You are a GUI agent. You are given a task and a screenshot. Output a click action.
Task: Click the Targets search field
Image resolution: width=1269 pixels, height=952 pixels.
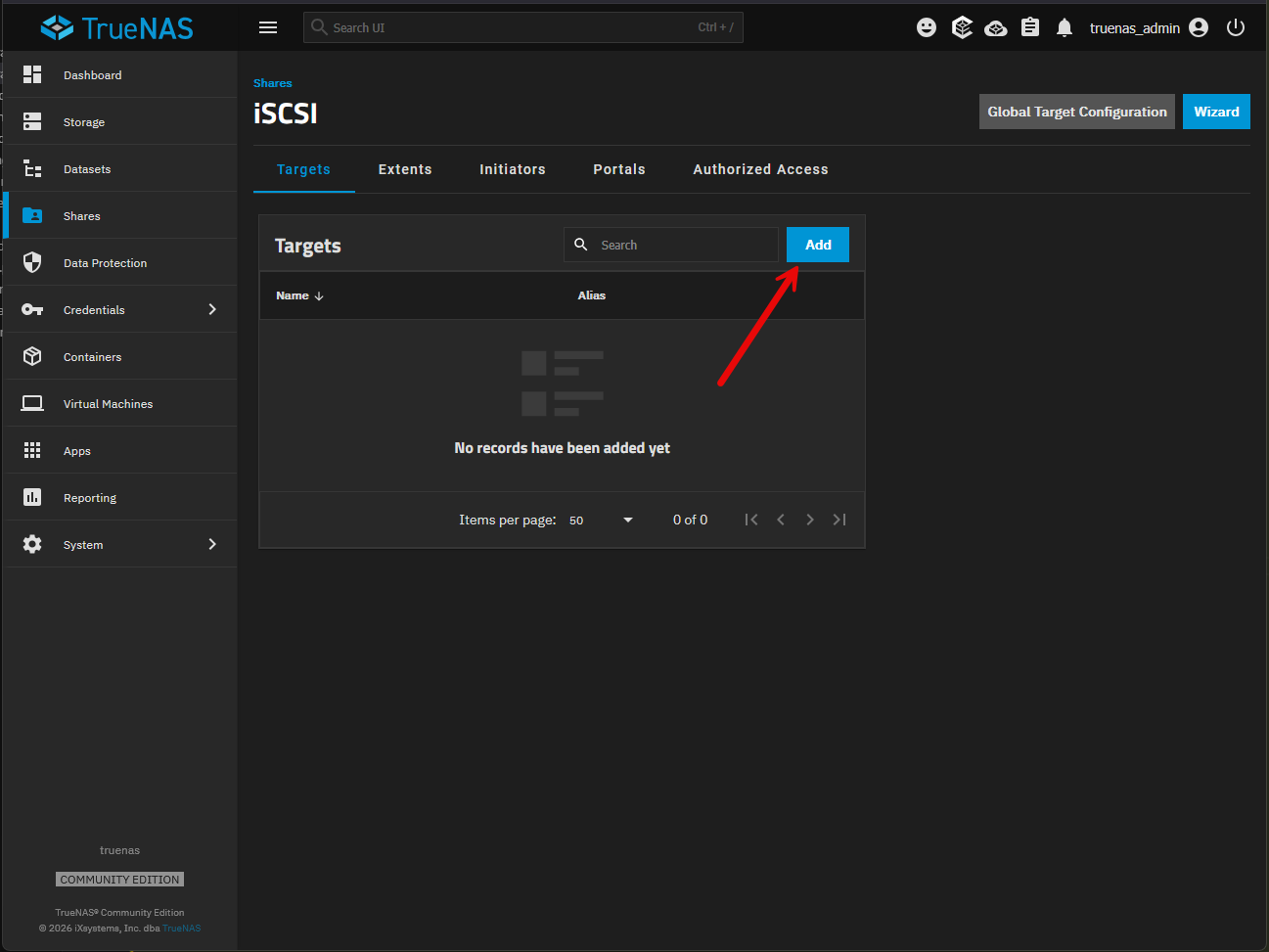click(671, 245)
